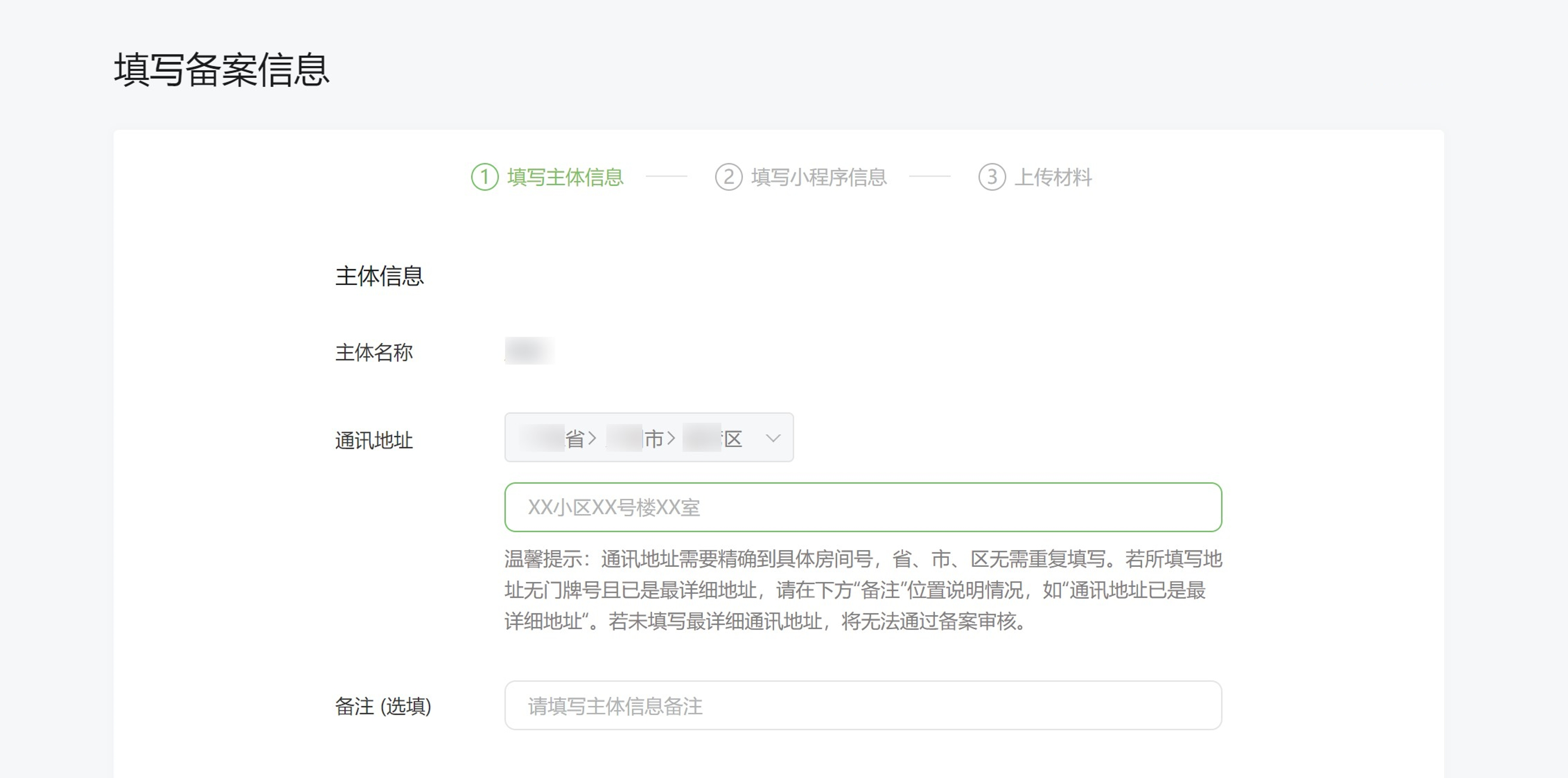Screen dimensions: 1568x778
Task: Click the 备注 (选填) field label
Action: click(x=383, y=706)
